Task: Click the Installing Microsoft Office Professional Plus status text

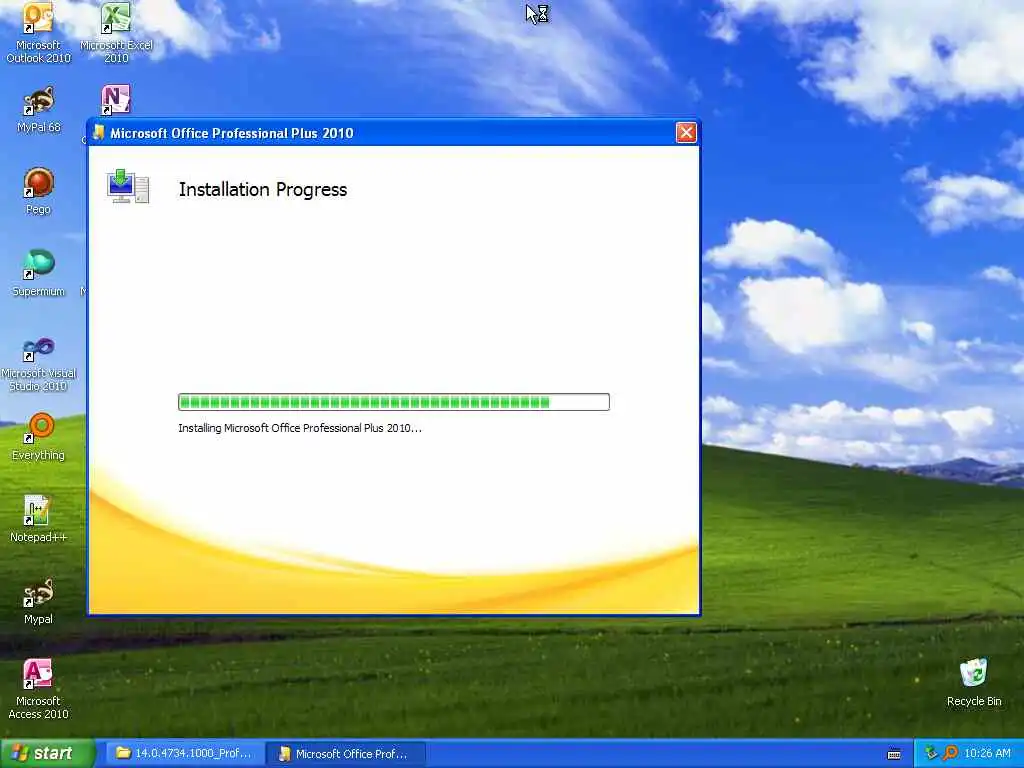Action: click(300, 428)
